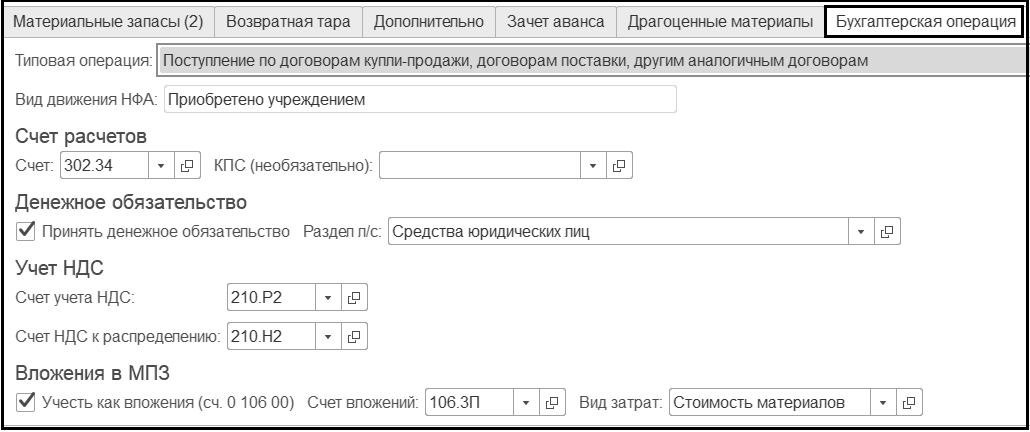Select Драгоценные материалы tab

(x=719, y=21)
